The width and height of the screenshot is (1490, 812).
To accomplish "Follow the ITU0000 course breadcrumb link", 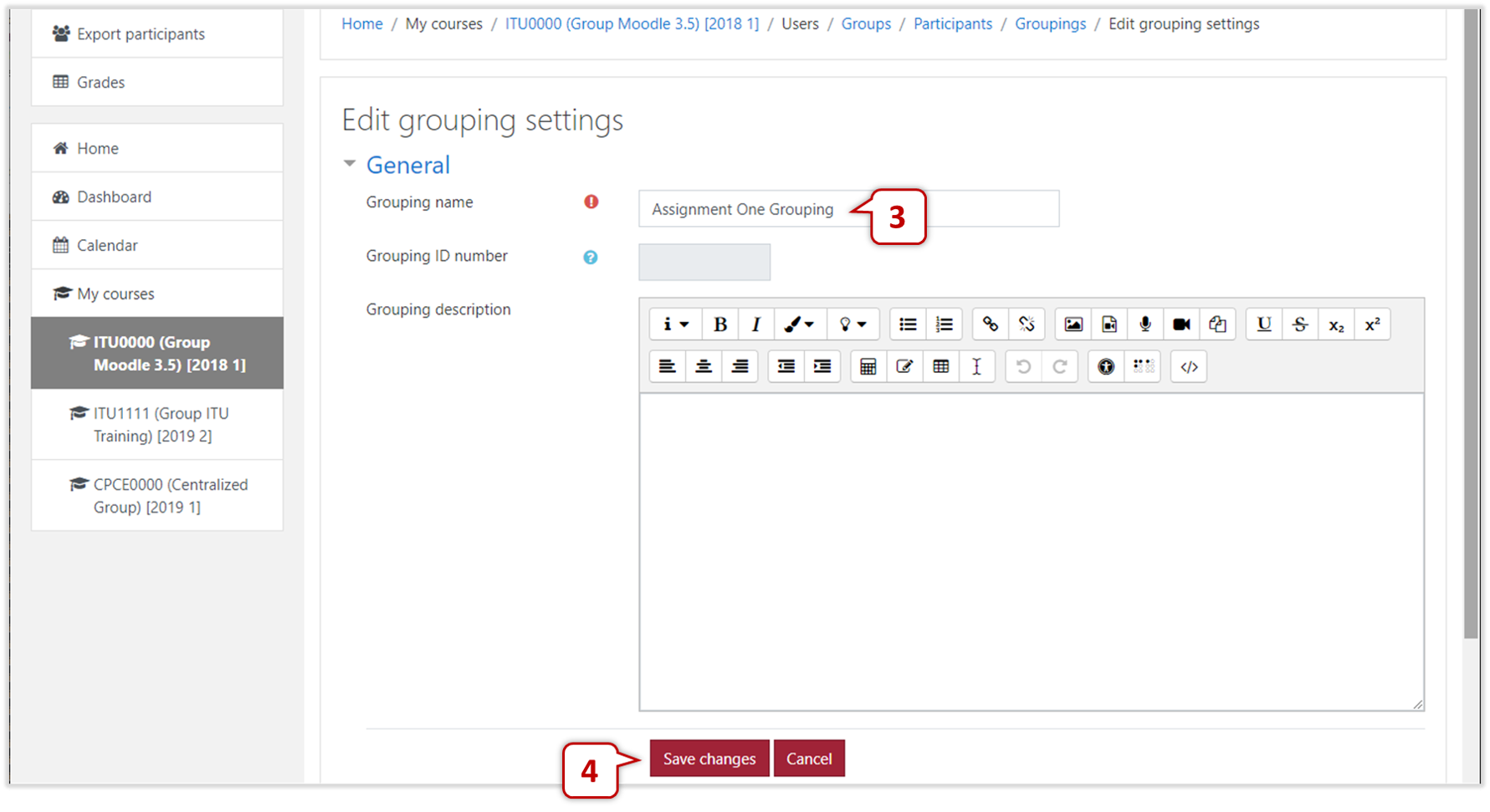I will [x=632, y=24].
